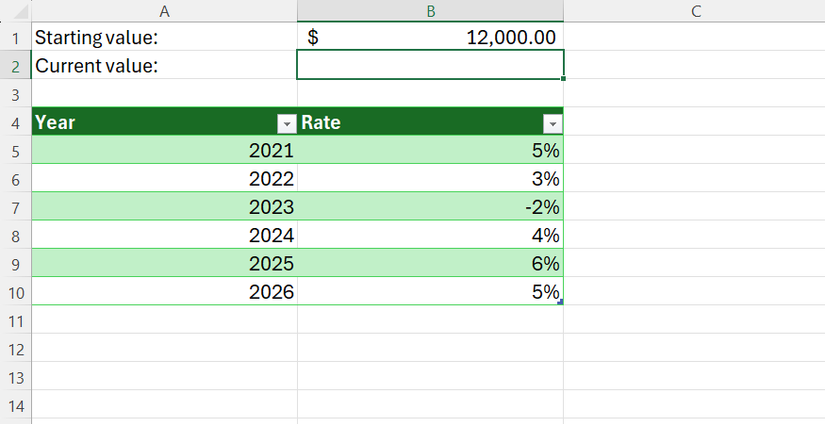Click the fill handle of selected cell B2
Screen dimensions: 825x424
click(x=564, y=78)
